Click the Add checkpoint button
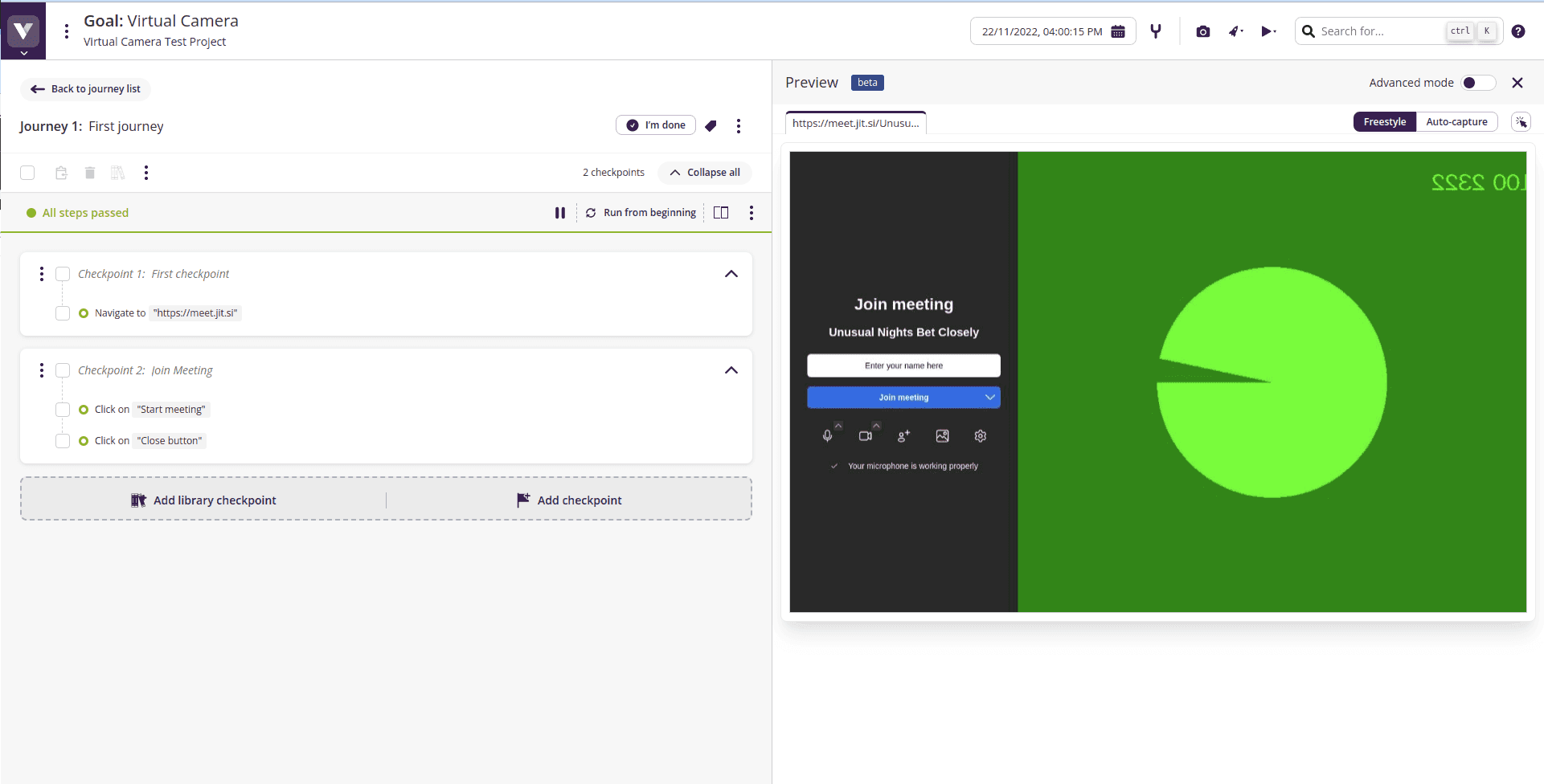This screenshot has height=784, width=1544. coord(569,500)
